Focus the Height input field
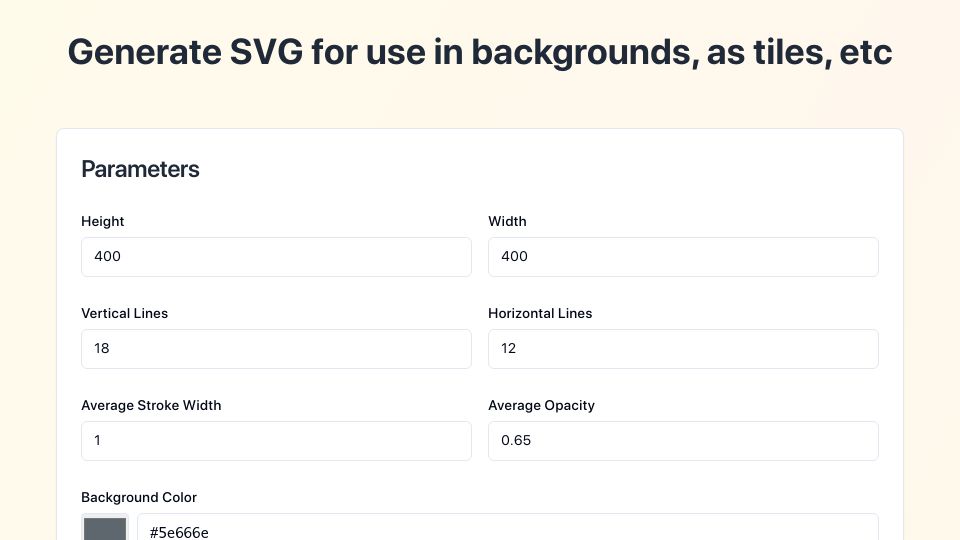 pyautogui.click(x=276, y=257)
